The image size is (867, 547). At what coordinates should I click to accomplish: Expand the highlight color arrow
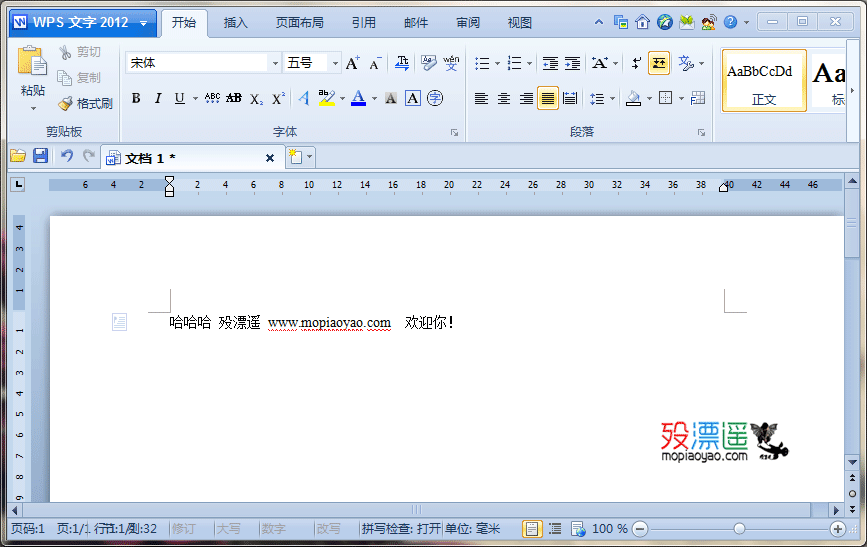[342, 98]
